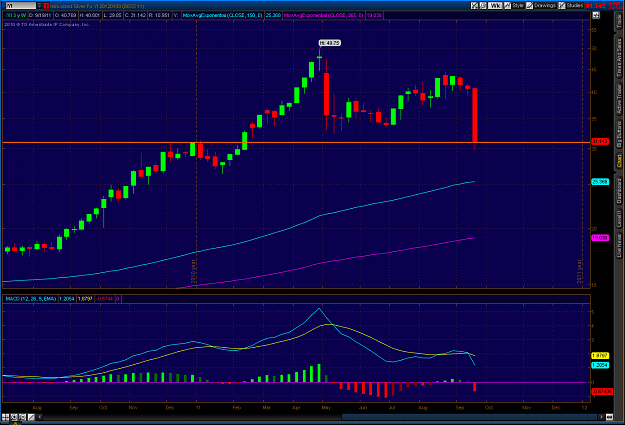Click the large red 31.142 last price in the header
This screenshot has height=425, width=625.
click(x=596, y=6)
